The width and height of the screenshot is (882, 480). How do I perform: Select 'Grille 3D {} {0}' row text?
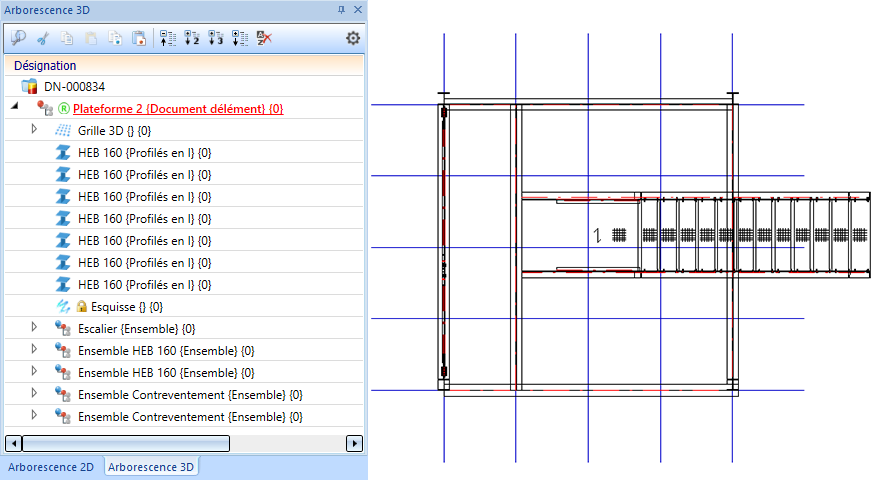(x=114, y=131)
